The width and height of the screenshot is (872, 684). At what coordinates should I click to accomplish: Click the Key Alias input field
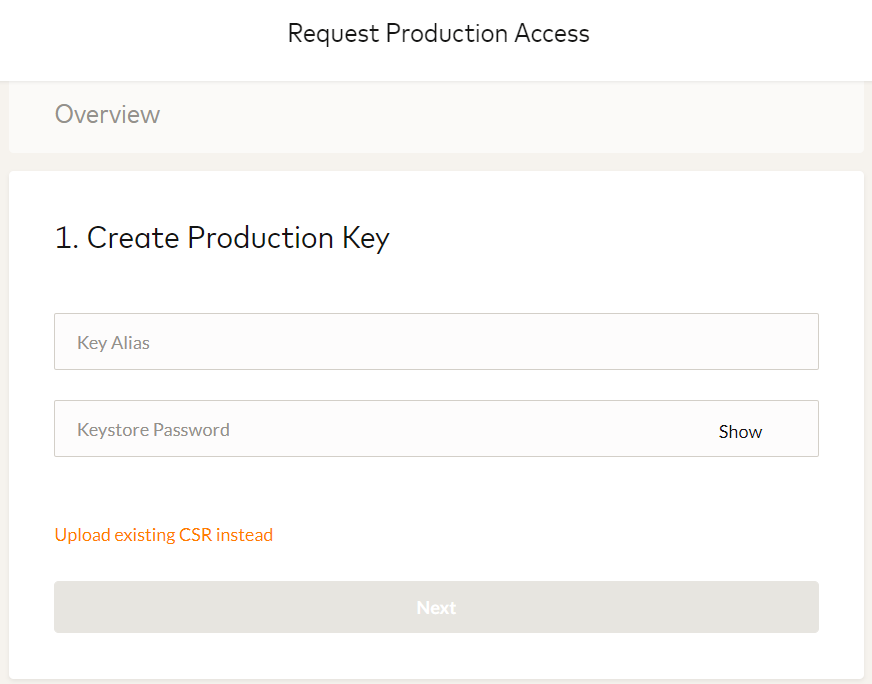click(436, 342)
